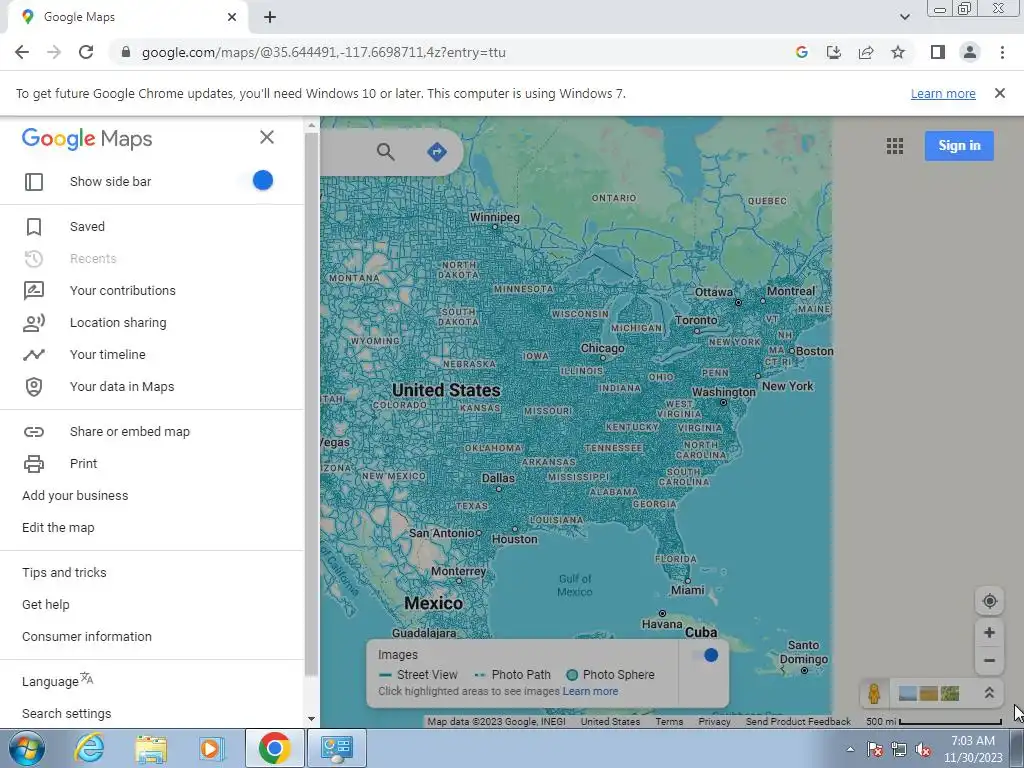Click the United States footer link
1024x768 pixels.
tap(611, 722)
